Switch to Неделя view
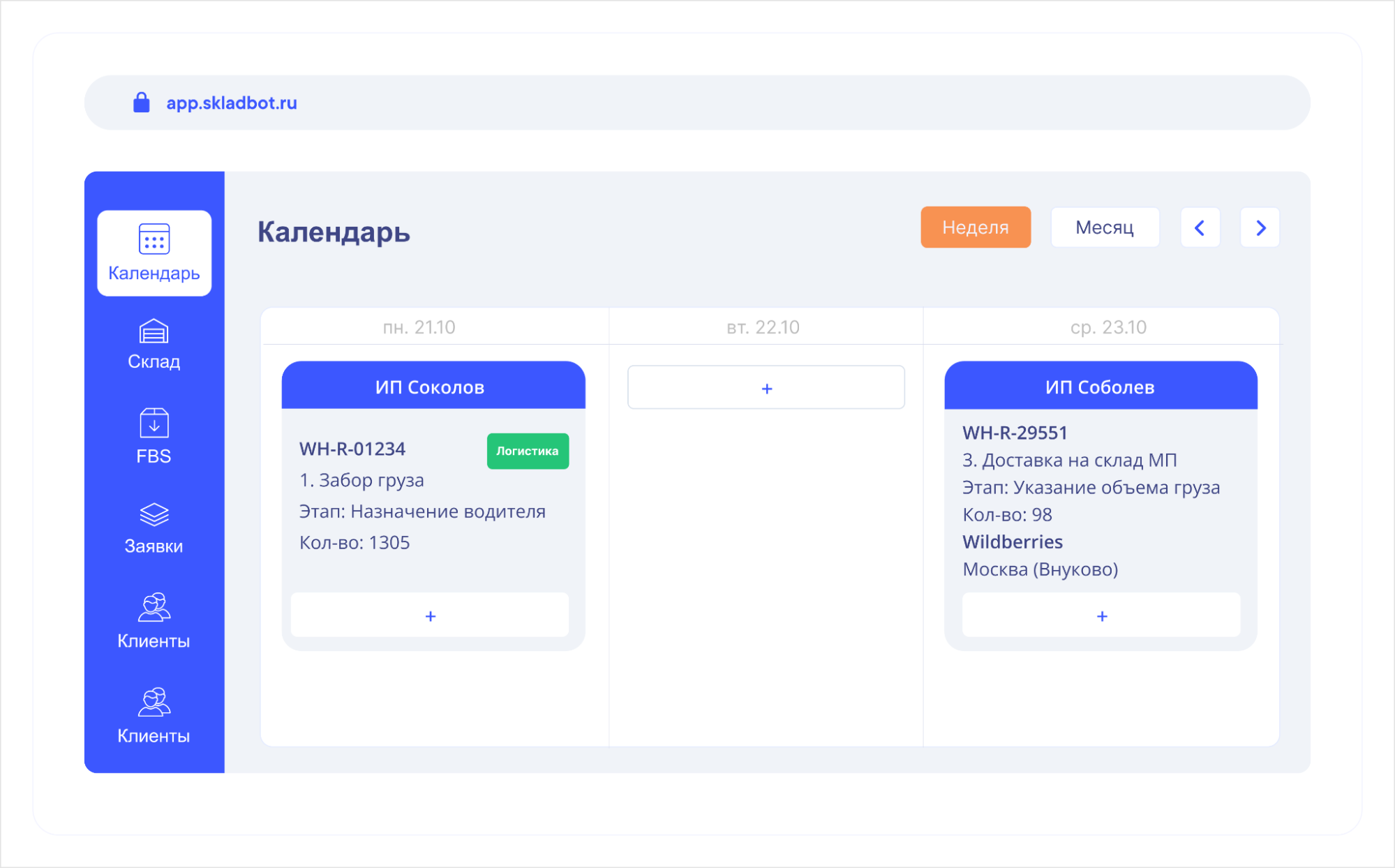The height and width of the screenshot is (868, 1395). [975, 227]
